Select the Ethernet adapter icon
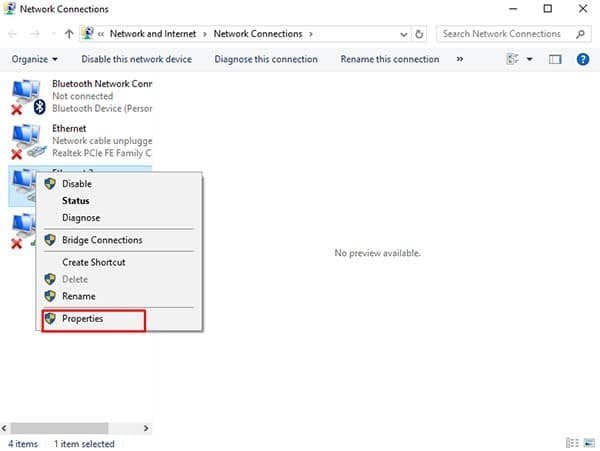The image size is (600, 451). (x=28, y=141)
